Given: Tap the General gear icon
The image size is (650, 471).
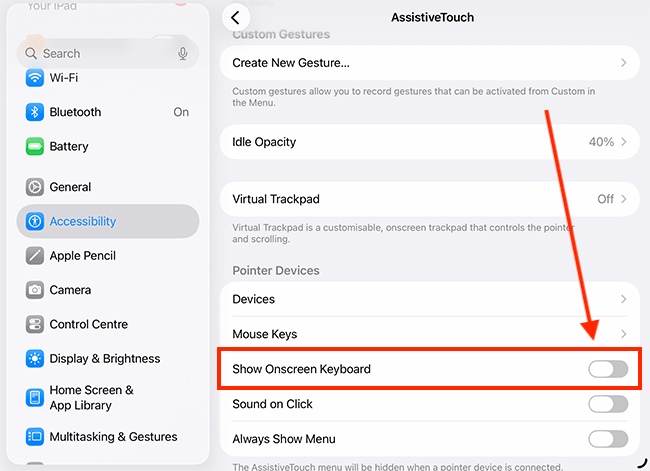Looking at the screenshot, I should coord(35,187).
